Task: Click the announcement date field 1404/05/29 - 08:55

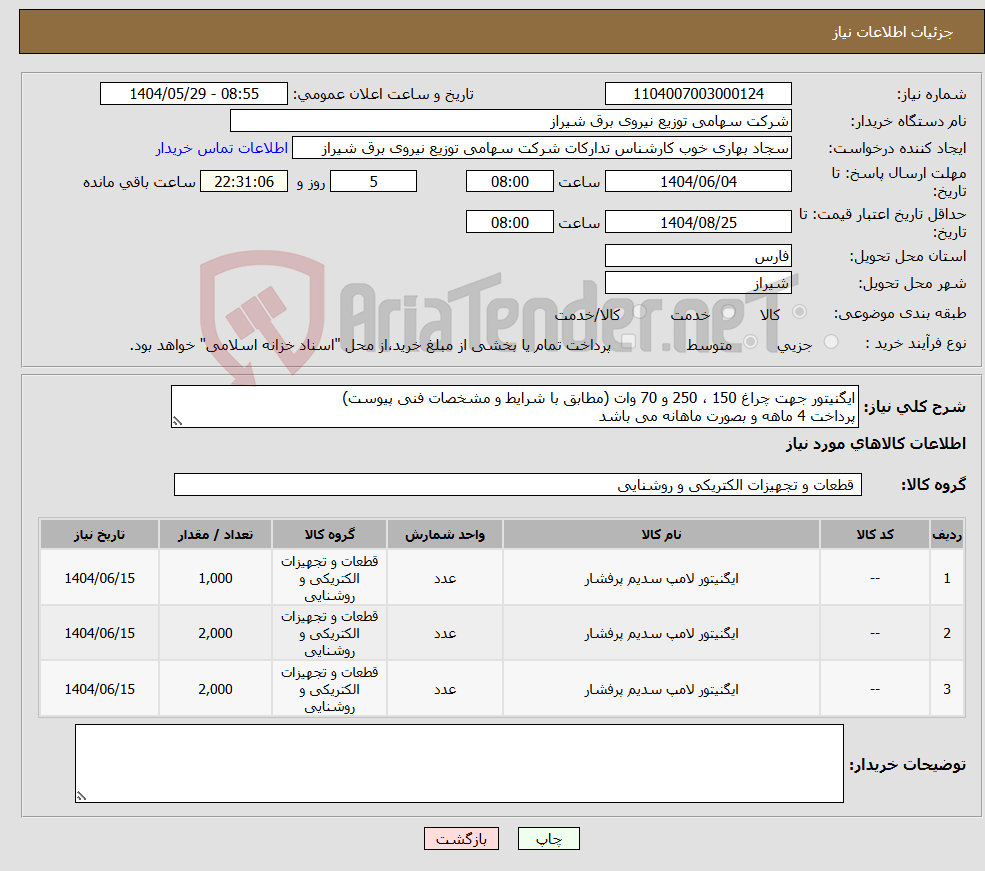Action: [193, 94]
